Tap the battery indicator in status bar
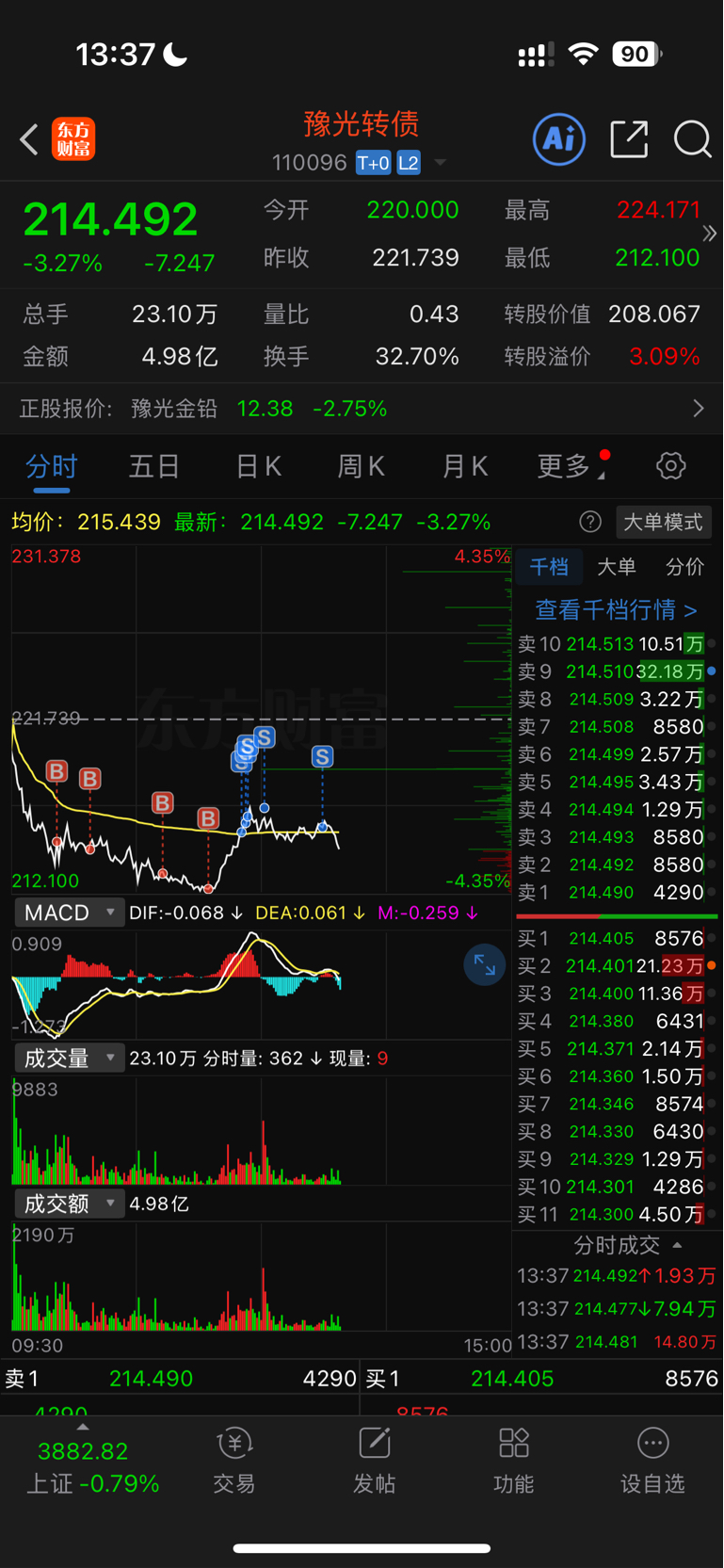The height and width of the screenshot is (1568, 724). pyautogui.click(x=637, y=55)
